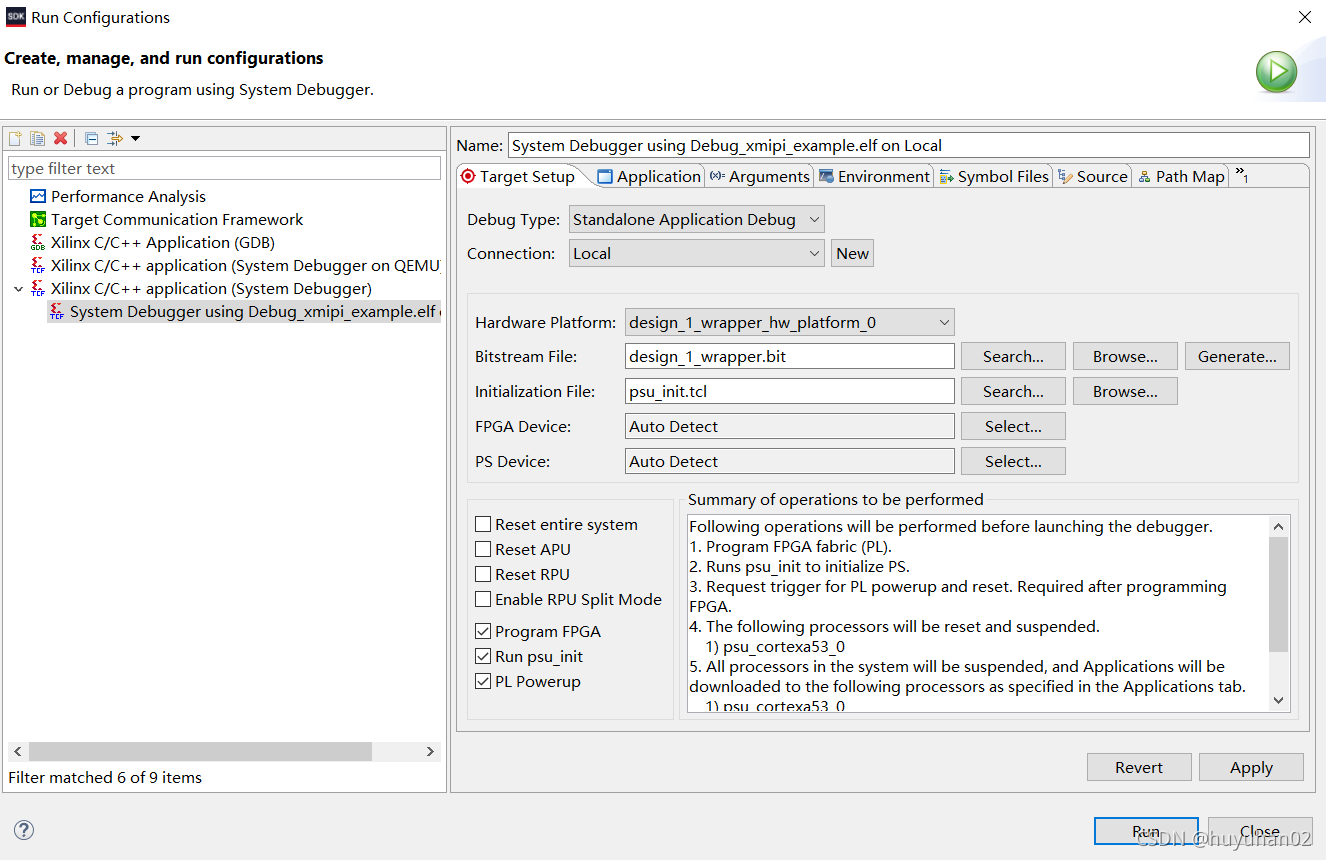Click the Environment tab icon

[826, 177]
